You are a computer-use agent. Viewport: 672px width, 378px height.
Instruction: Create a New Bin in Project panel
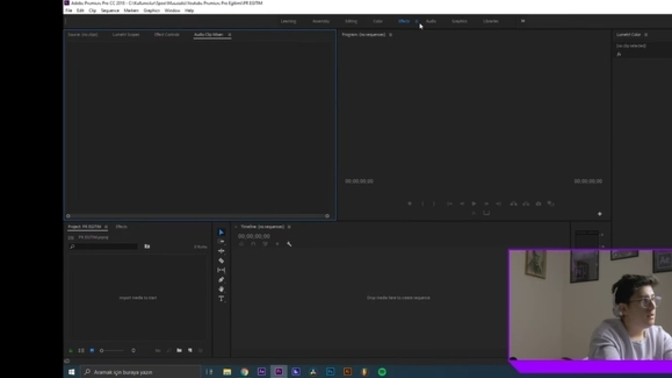tap(179, 351)
